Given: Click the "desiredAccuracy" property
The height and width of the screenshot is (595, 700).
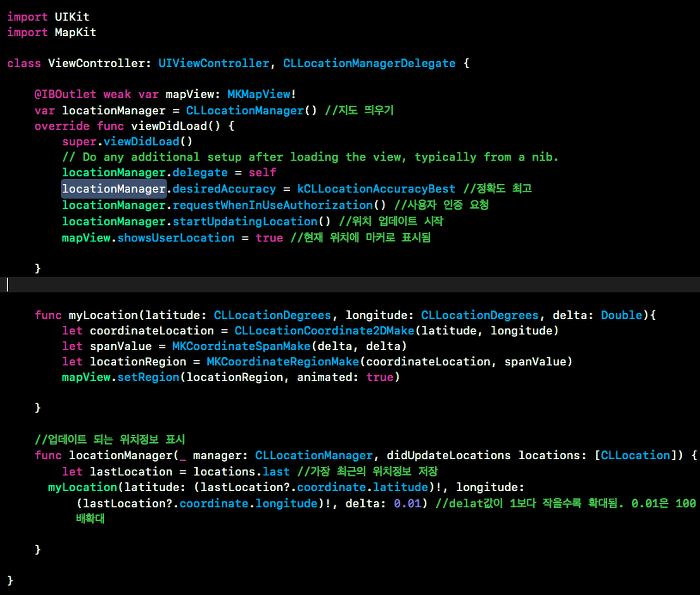Looking at the screenshot, I should (224, 189).
